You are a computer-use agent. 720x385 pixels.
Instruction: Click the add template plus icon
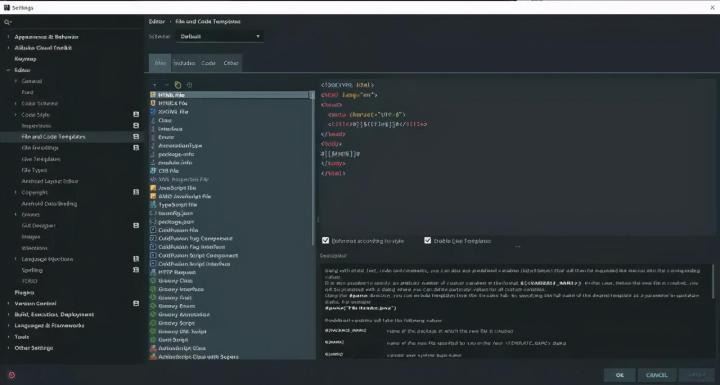coord(155,85)
